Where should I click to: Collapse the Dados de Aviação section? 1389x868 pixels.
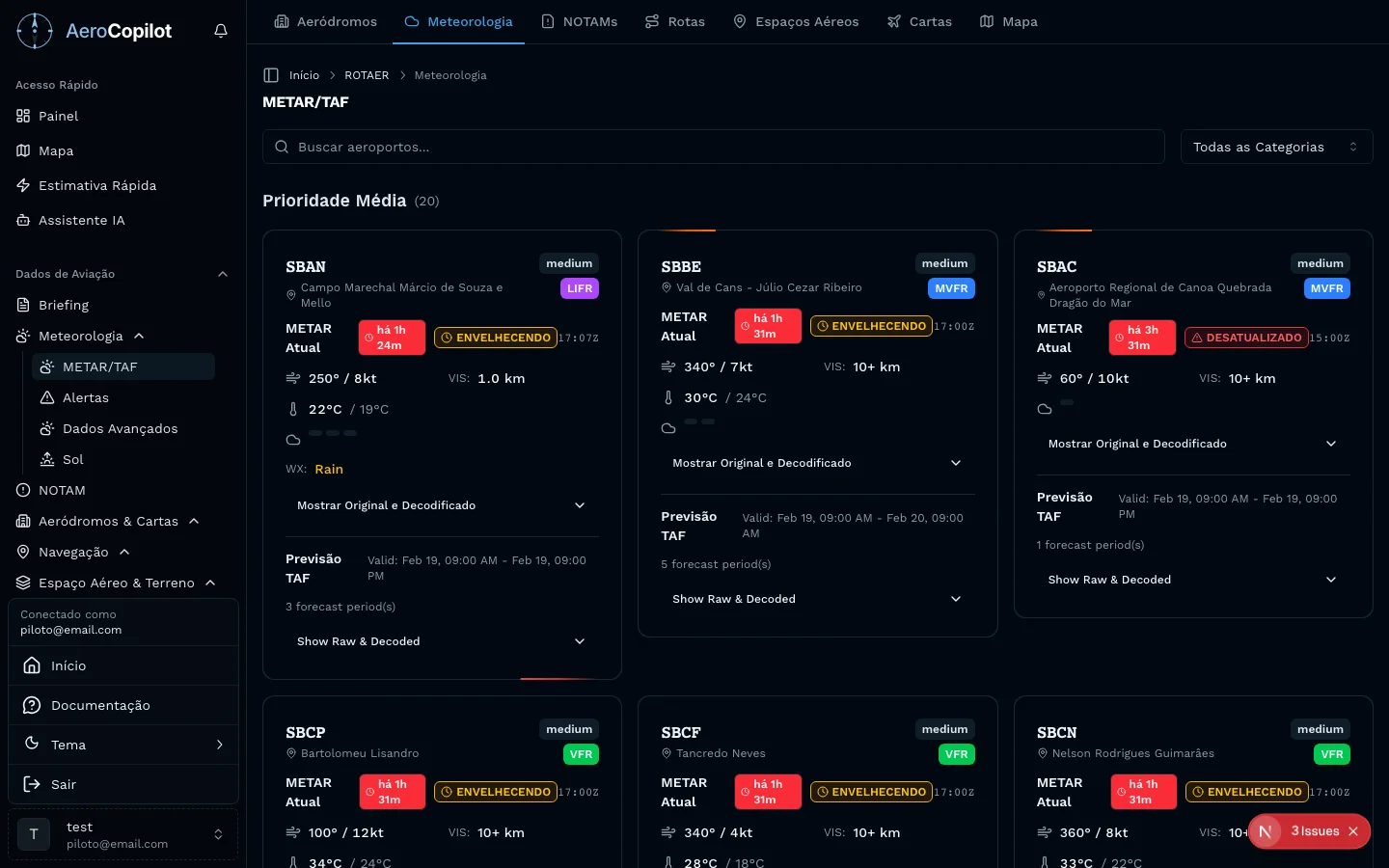click(223, 274)
